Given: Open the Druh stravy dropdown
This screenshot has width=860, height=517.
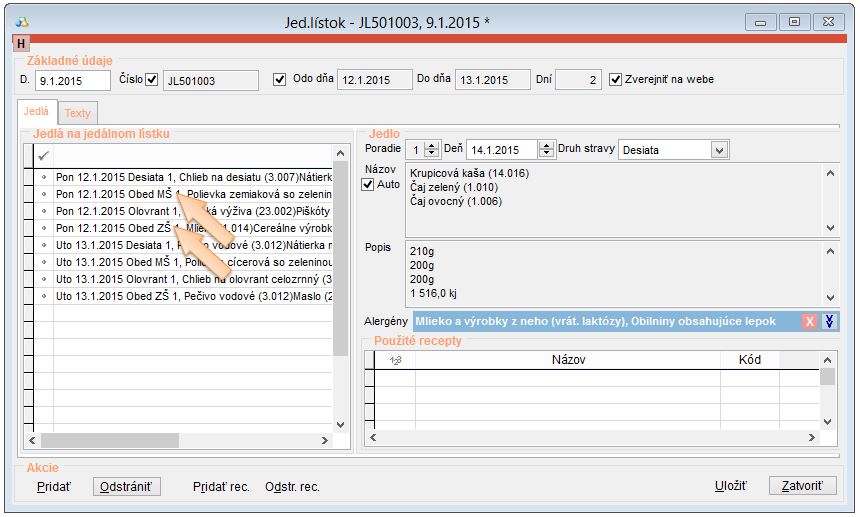Looking at the screenshot, I should (x=718, y=150).
